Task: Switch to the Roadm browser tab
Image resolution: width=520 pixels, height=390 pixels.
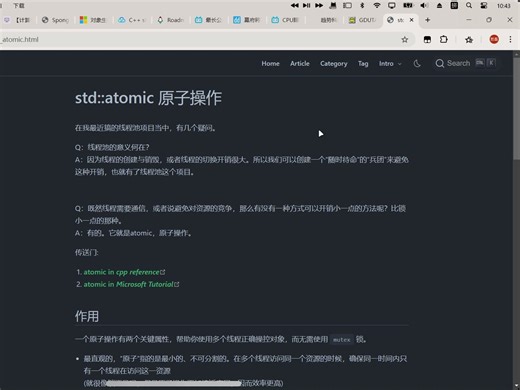Action: pos(170,20)
